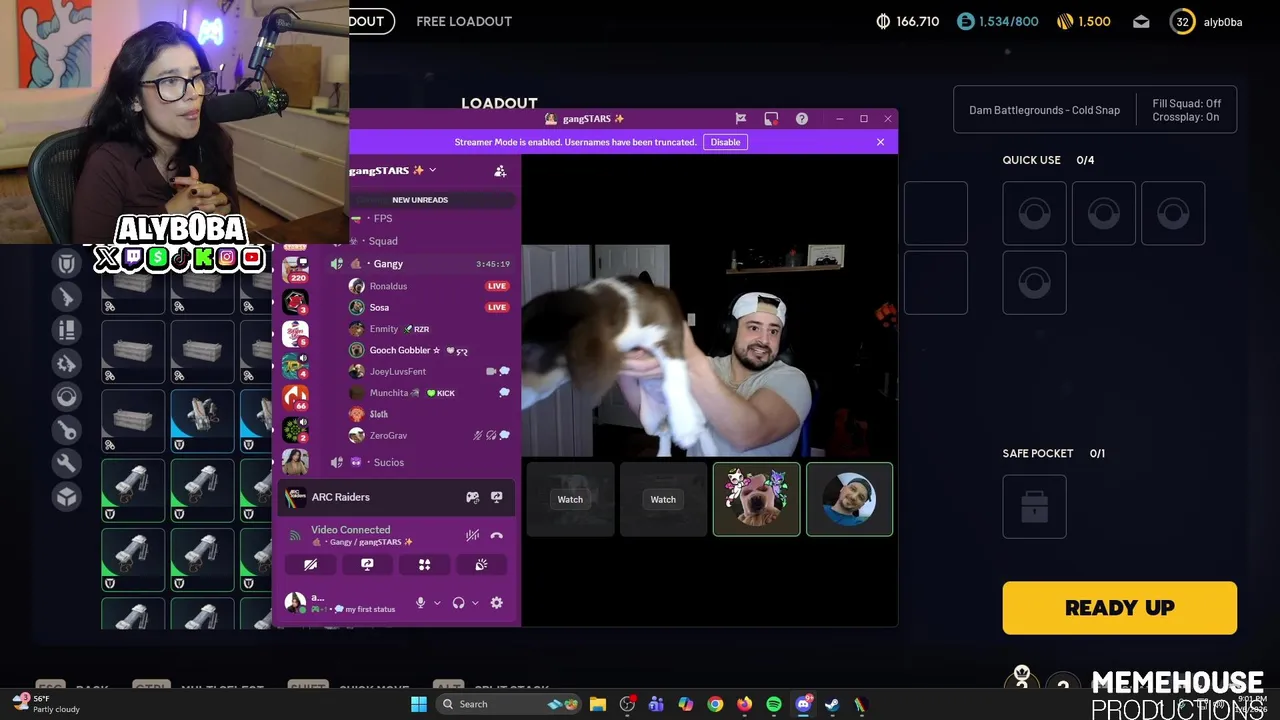Select the cube category in inventory sidebar
The image size is (1280, 720).
pyautogui.click(x=66, y=496)
